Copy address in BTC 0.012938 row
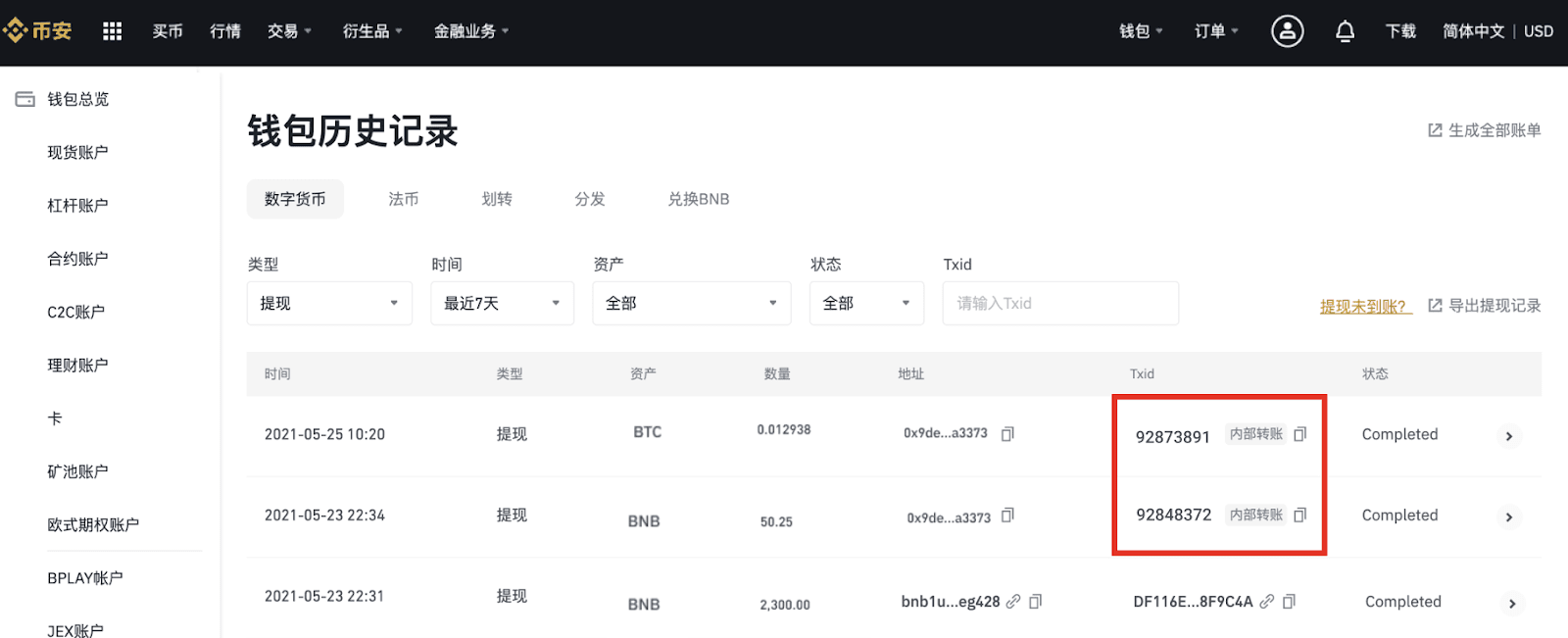 [x=1007, y=433]
